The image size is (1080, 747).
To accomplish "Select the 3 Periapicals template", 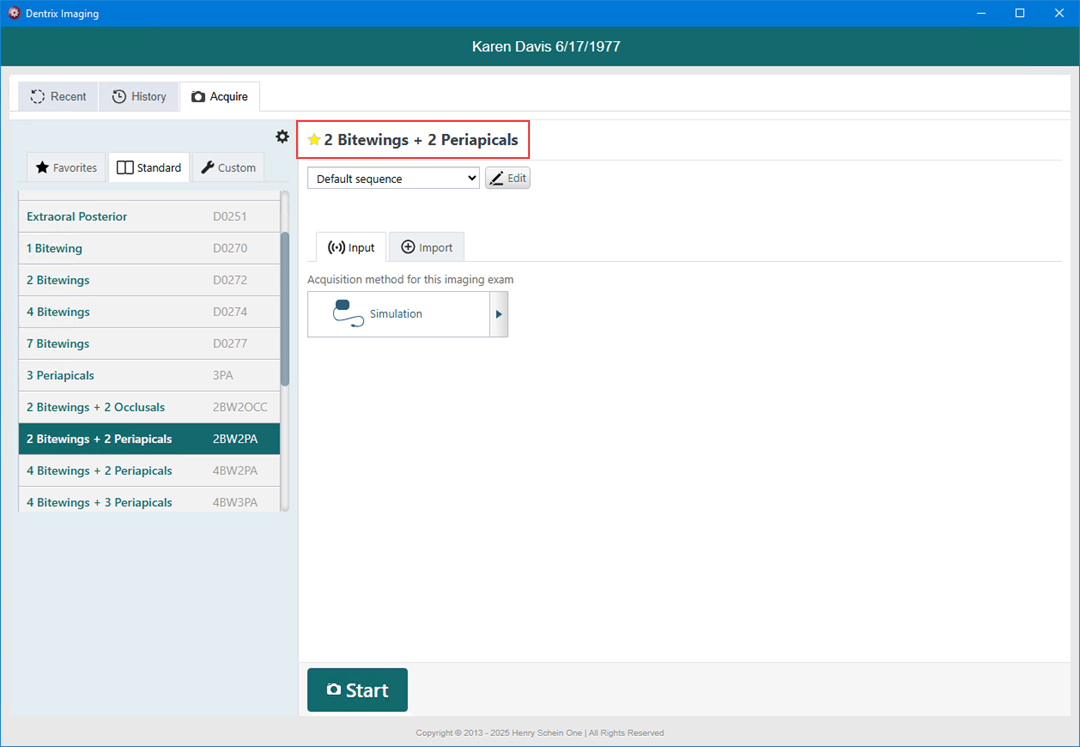I will (x=148, y=376).
